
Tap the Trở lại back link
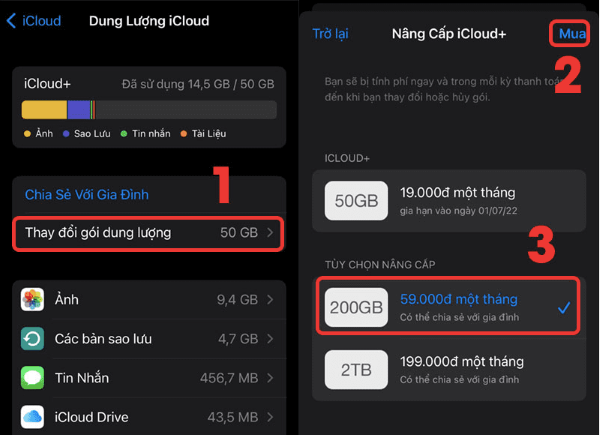[330, 34]
